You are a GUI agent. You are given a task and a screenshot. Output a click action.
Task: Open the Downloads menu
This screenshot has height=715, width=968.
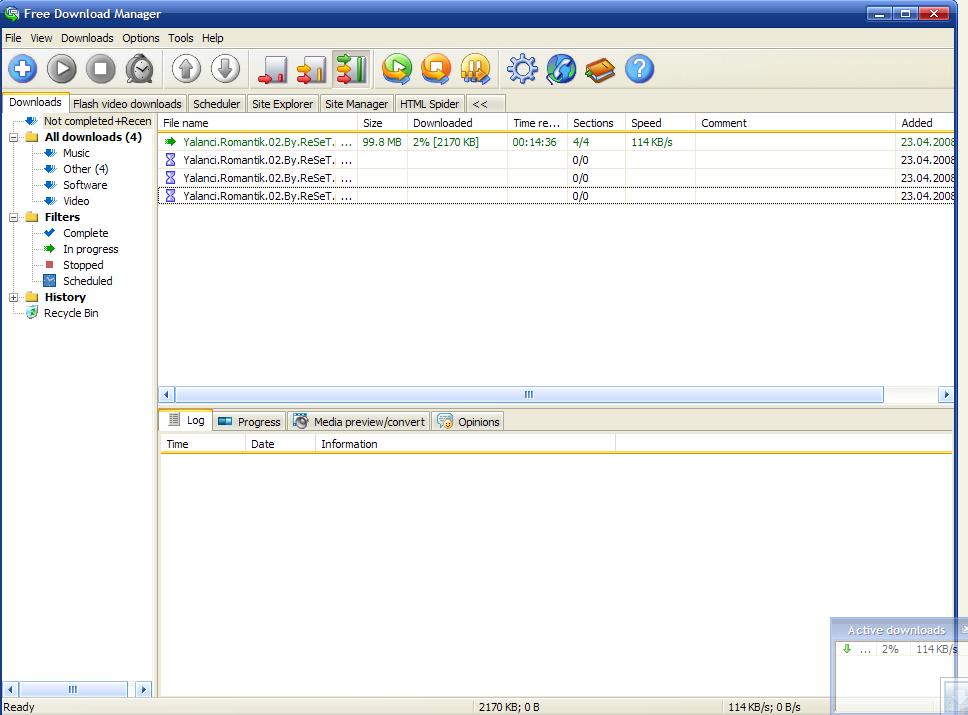click(87, 38)
